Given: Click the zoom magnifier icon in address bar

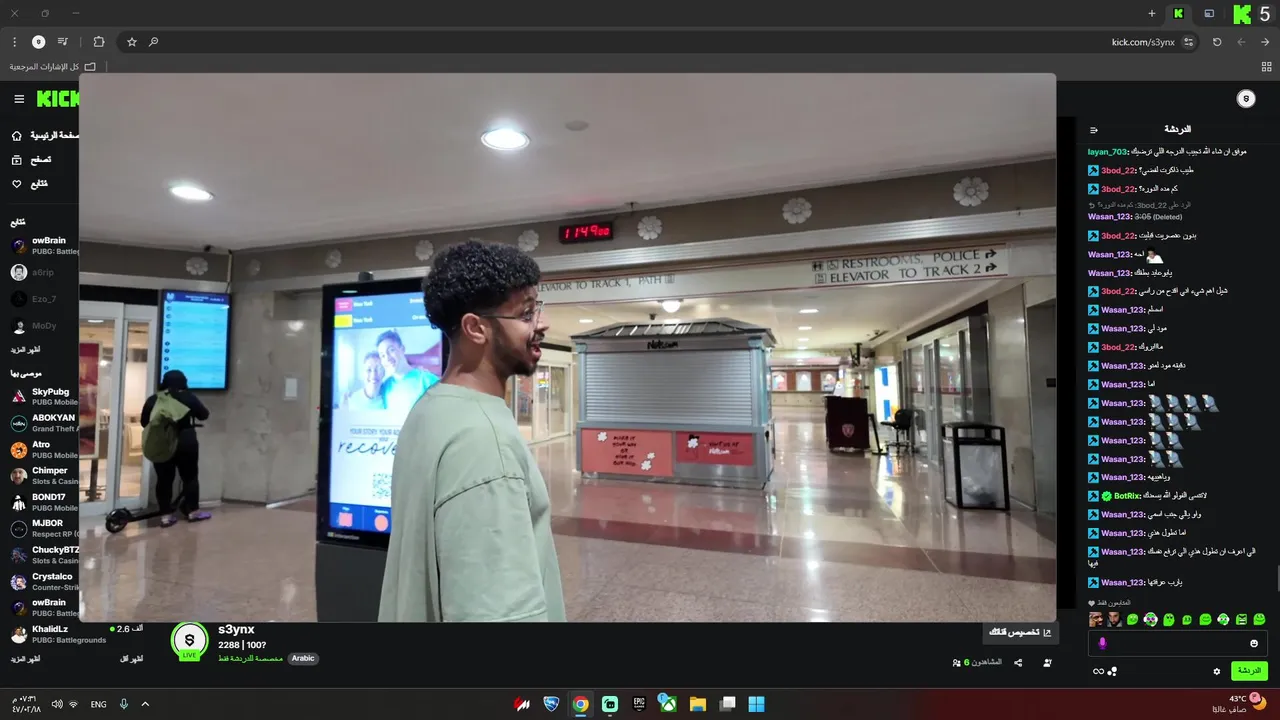Looking at the screenshot, I should coord(153,42).
